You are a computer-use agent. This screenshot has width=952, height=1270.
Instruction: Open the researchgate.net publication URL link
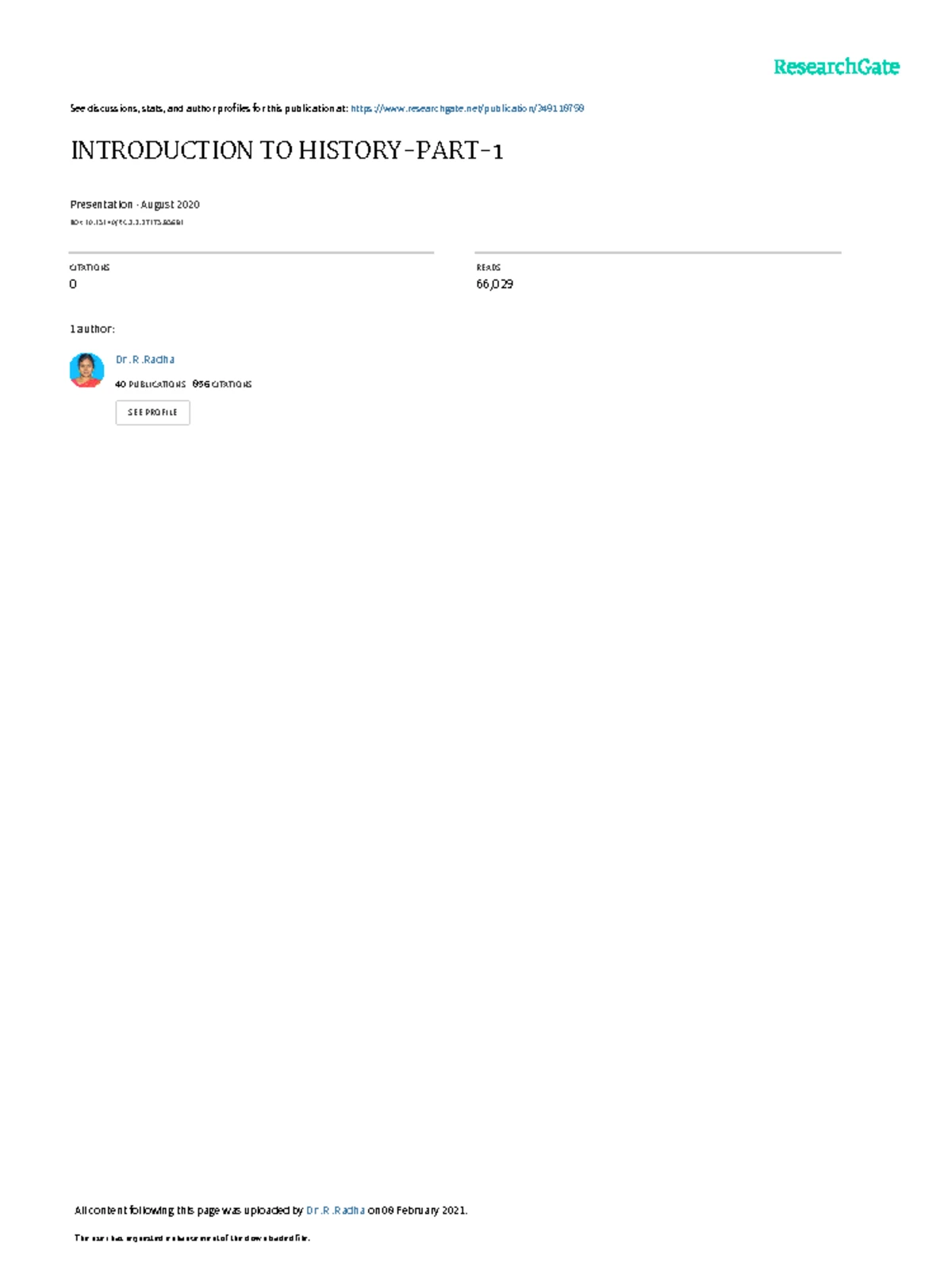click(466, 108)
